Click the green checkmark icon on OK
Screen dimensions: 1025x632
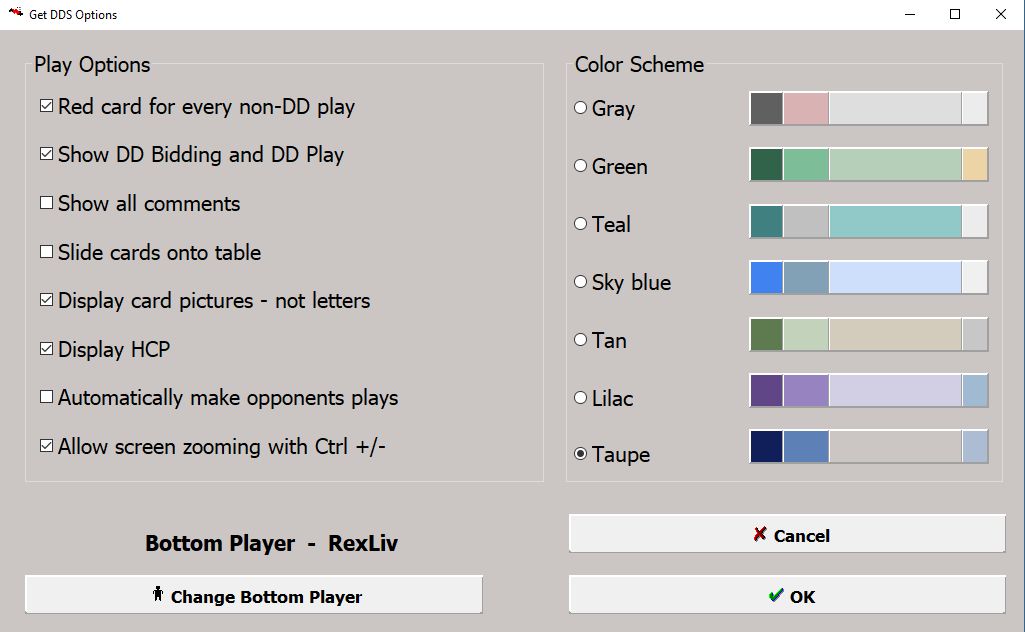776,595
